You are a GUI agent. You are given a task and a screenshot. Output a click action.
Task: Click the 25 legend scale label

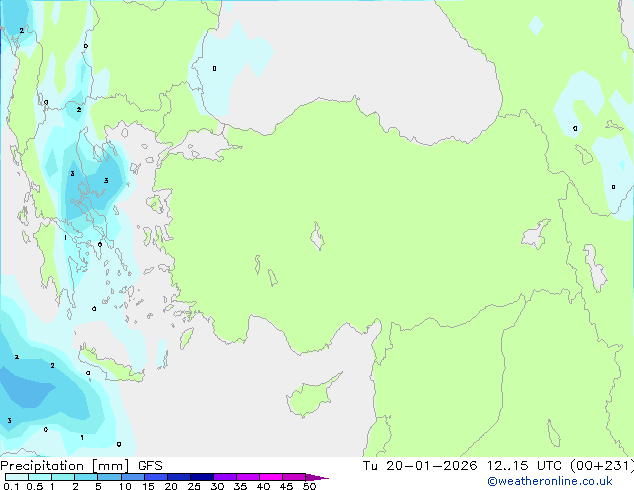pos(194,486)
